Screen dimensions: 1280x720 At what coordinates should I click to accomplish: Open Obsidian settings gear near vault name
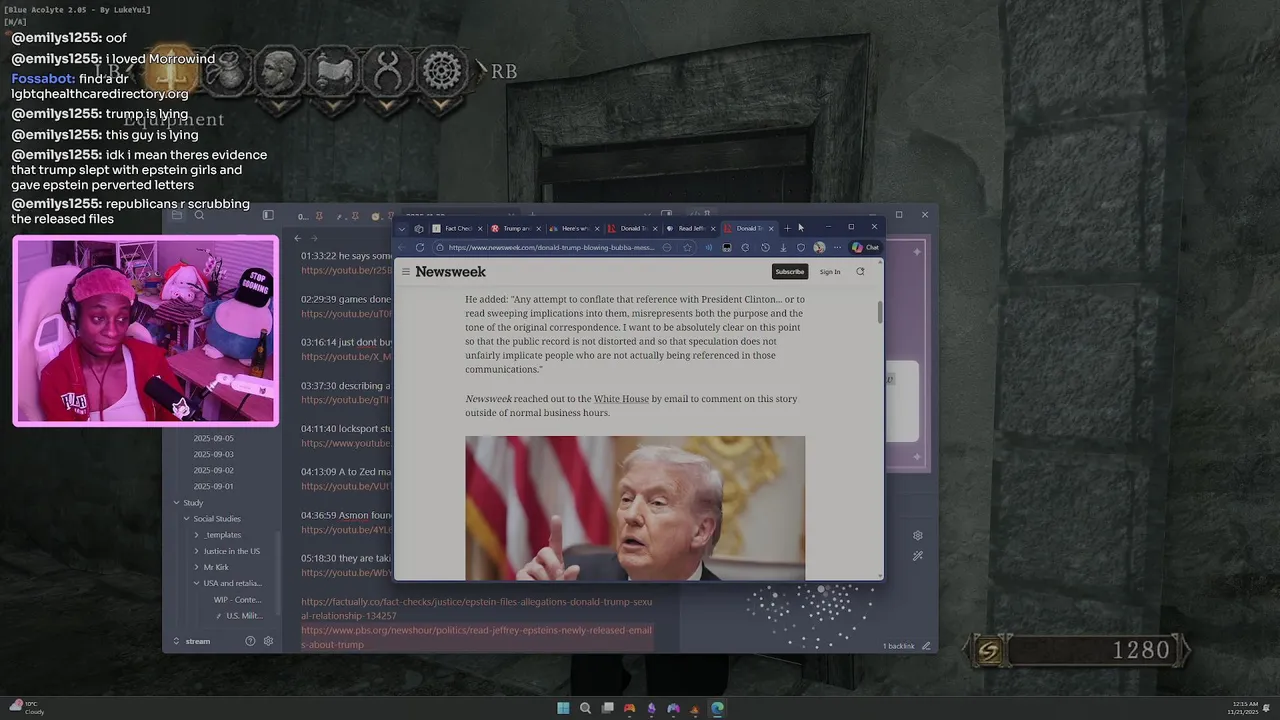pyautogui.click(x=268, y=641)
